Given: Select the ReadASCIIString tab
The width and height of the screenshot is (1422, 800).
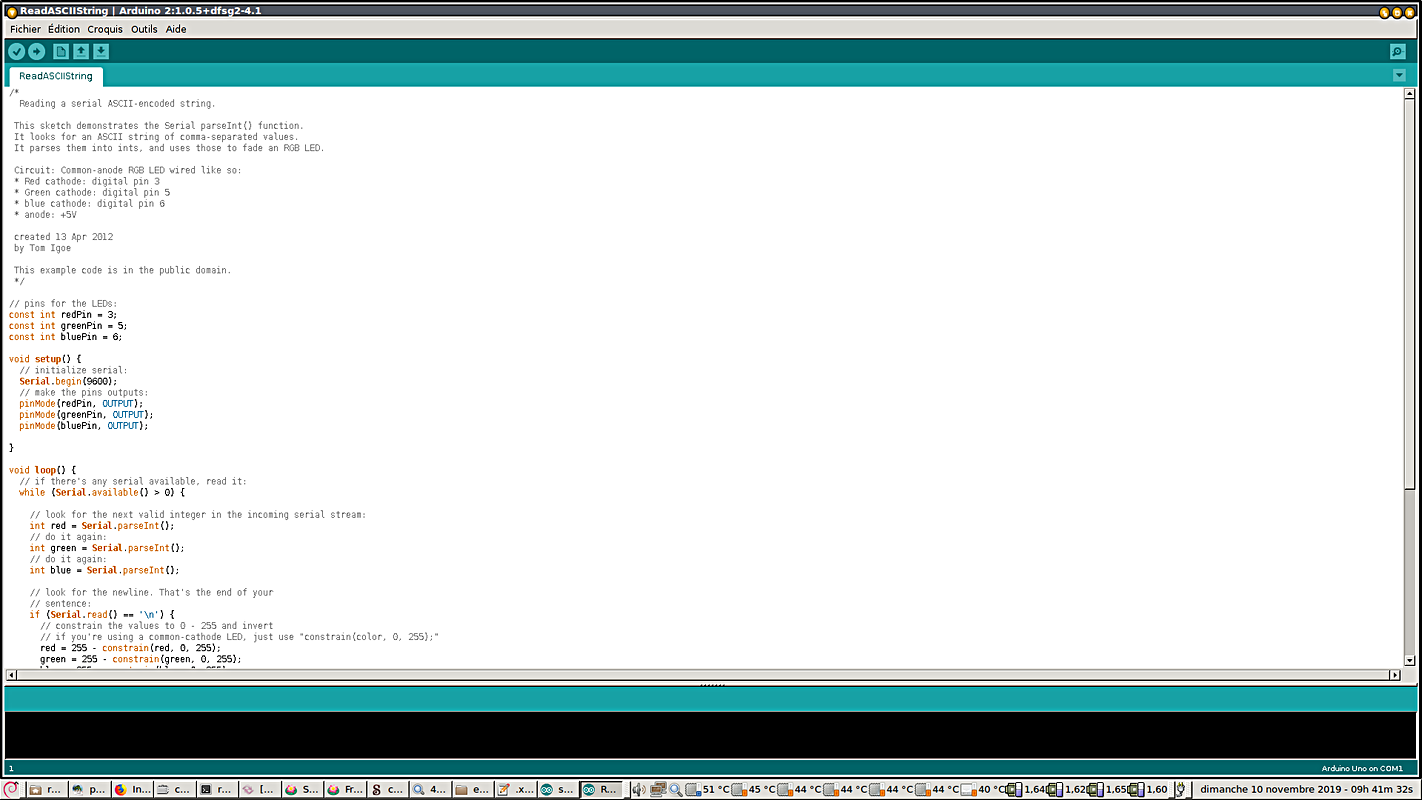Looking at the screenshot, I should click(x=56, y=76).
